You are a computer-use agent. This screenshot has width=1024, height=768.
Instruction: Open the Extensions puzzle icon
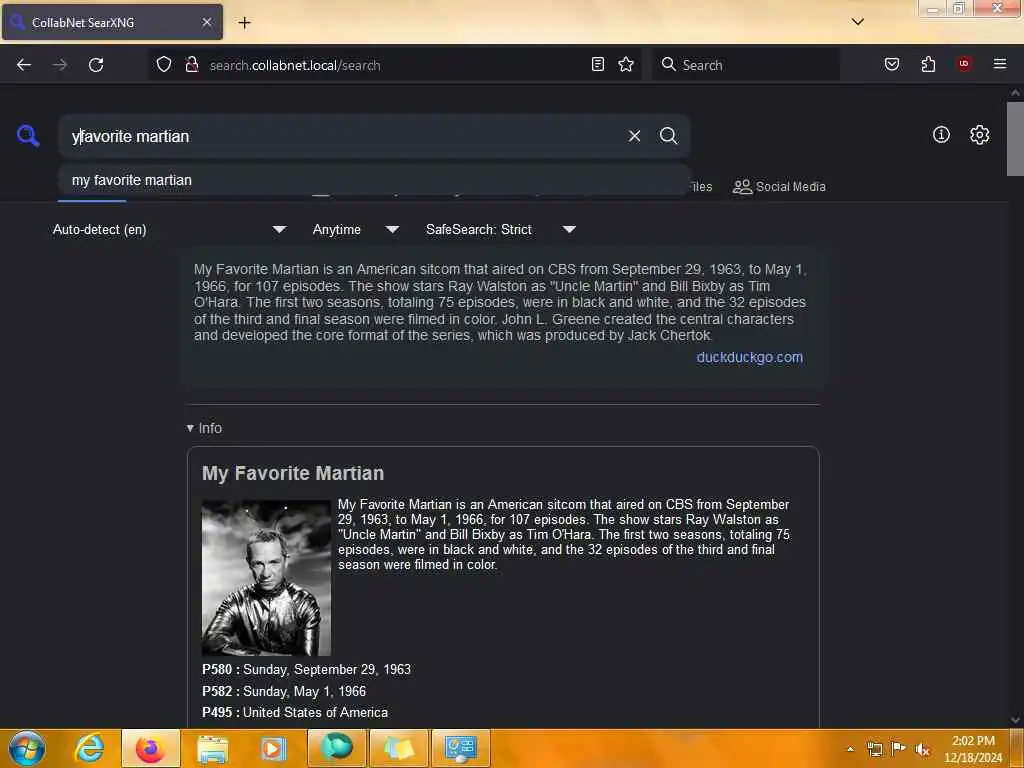tap(928, 65)
